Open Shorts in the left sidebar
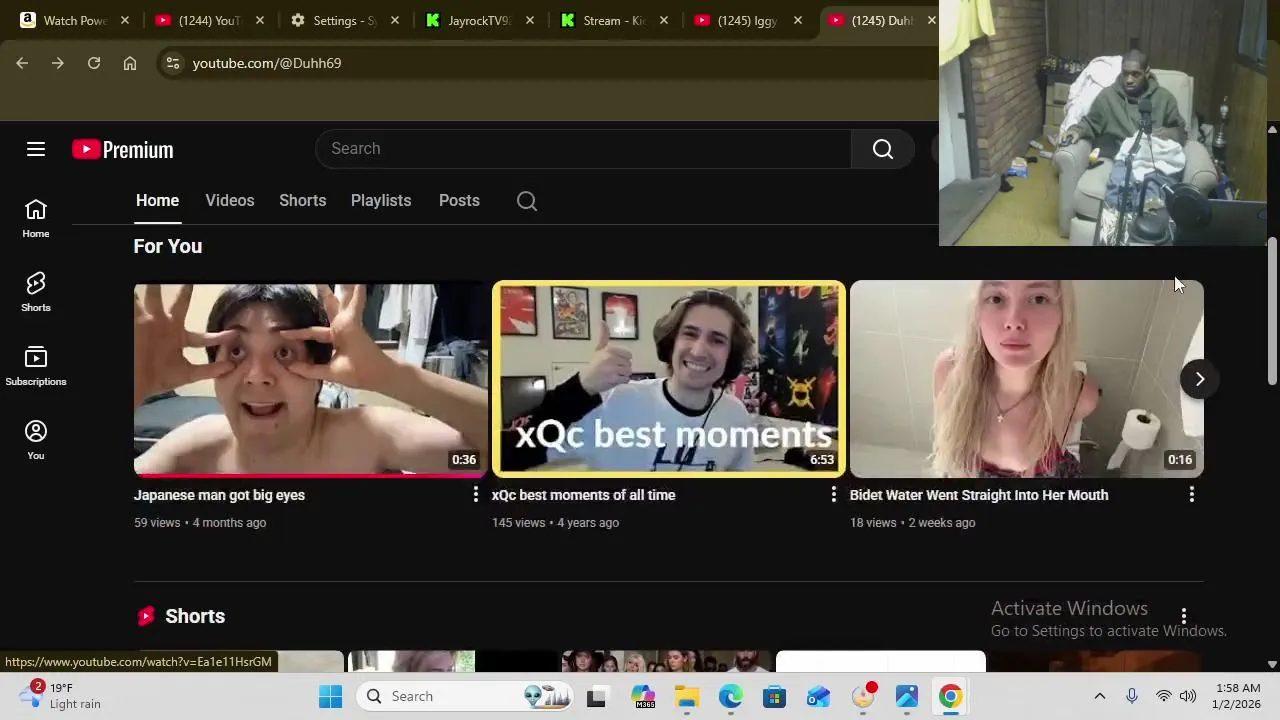Image resolution: width=1280 pixels, height=720 pixels. 36,292
